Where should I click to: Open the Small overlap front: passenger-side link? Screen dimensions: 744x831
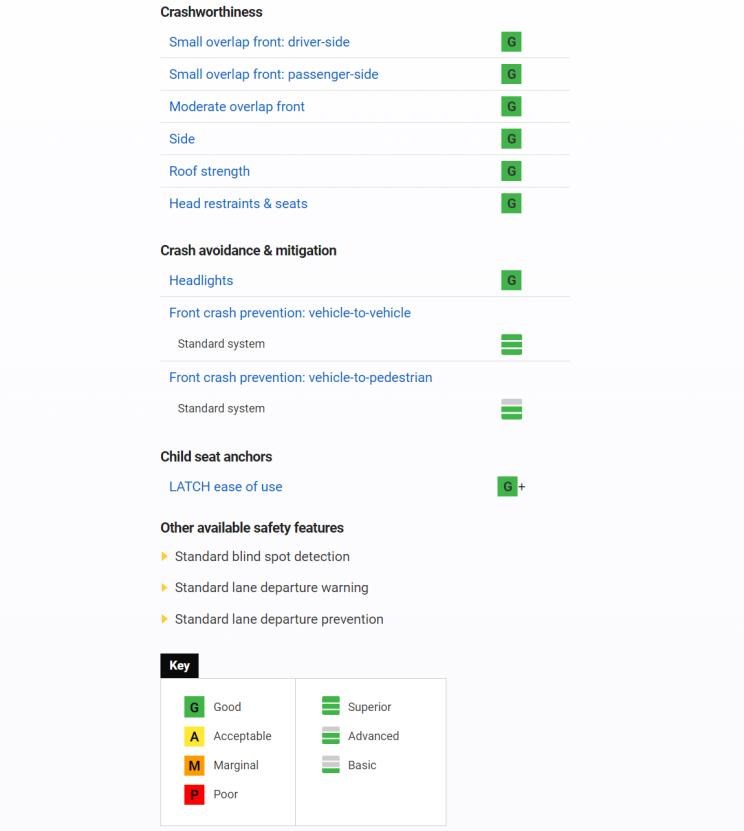tap(273, 74)
